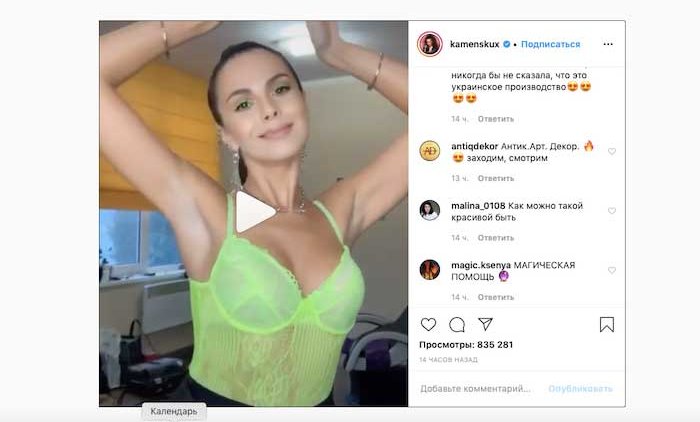The image size is (700, 422).
Task: Focus the Добавьте комментарий input field
Action: point(480,389)
